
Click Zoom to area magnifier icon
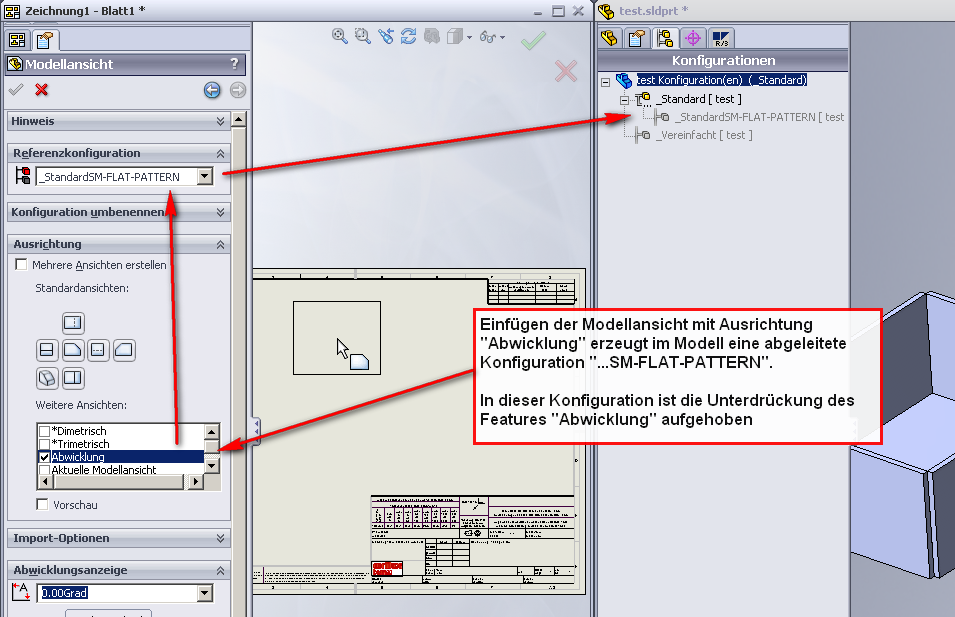(363, 37)
